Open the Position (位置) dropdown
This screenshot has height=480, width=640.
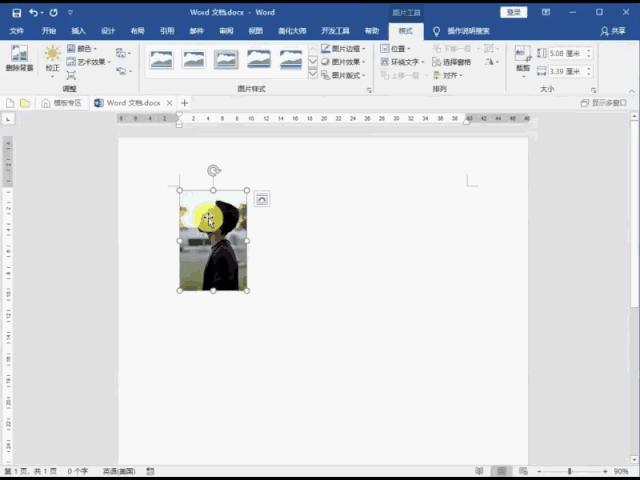point(395,49)
